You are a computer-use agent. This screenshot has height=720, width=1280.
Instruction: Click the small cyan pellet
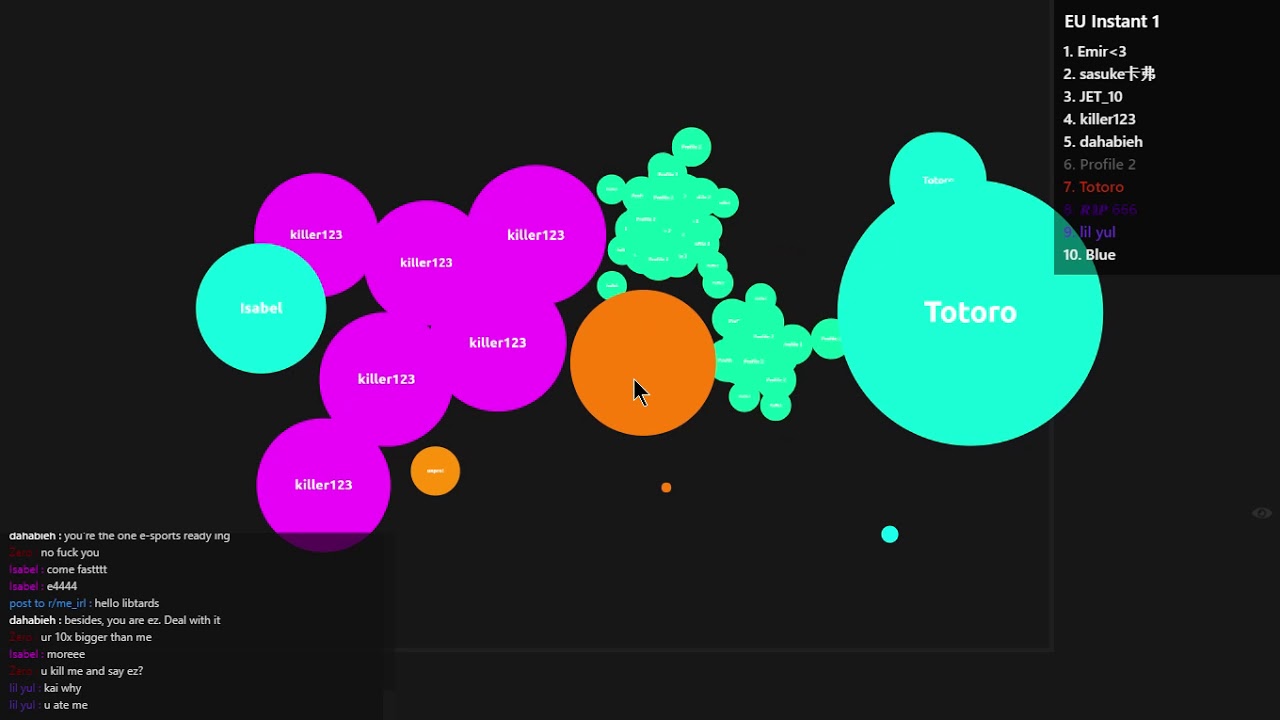tap(890, 534)
